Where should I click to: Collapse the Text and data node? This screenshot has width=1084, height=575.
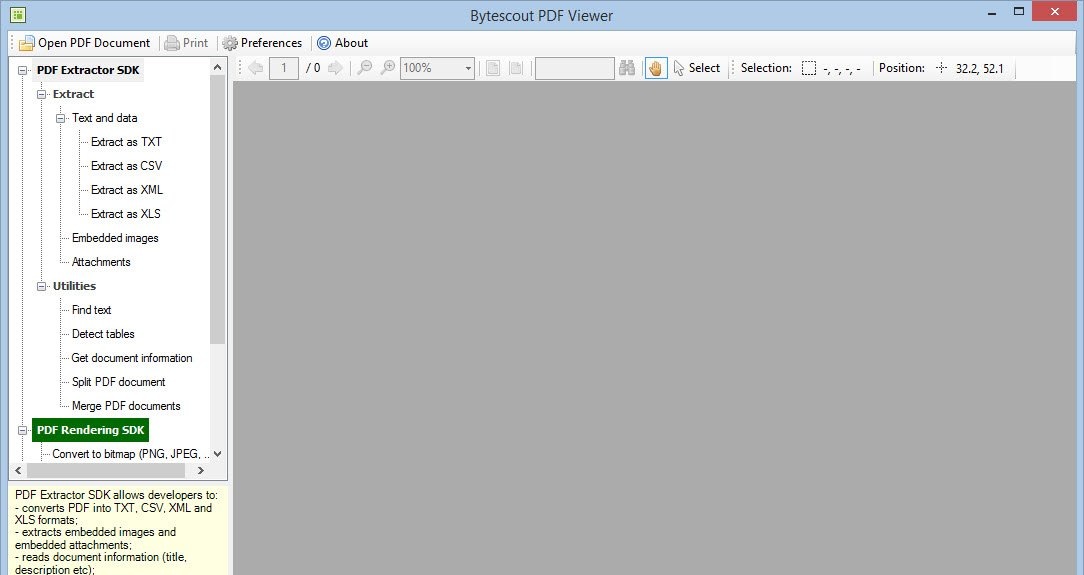point(61,118)
